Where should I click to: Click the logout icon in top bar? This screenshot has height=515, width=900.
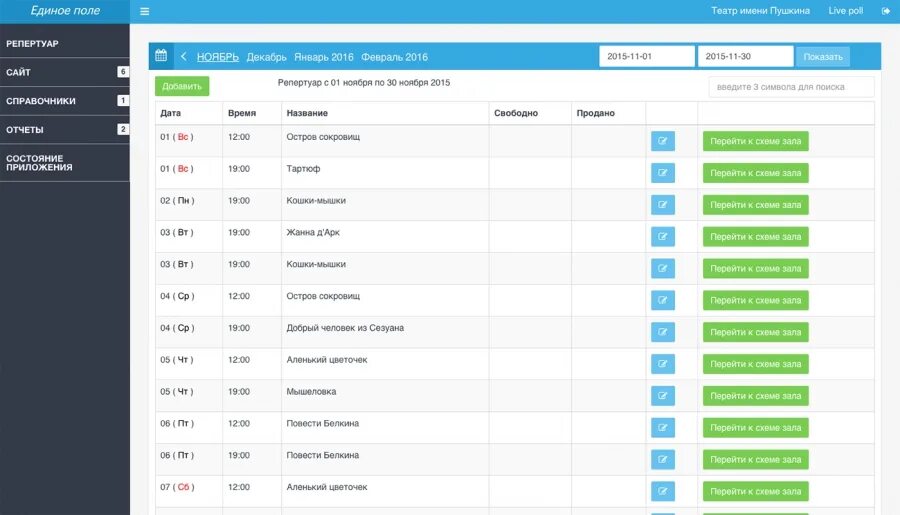pyautogui.click(x=886, y=11)
